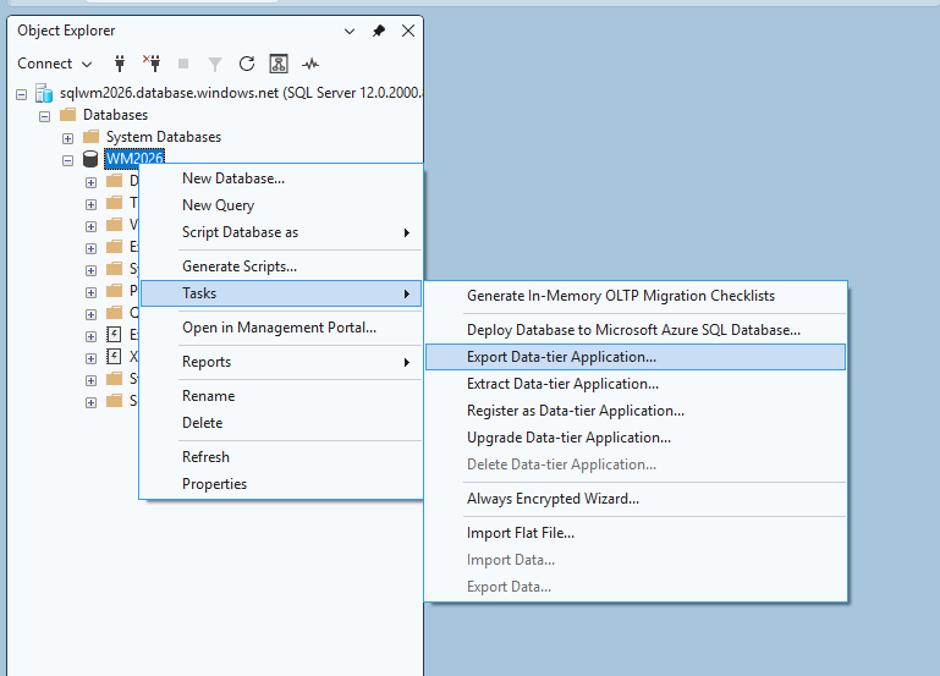Expand the System Databases node
Screen dimensions: 940x676
68,138
